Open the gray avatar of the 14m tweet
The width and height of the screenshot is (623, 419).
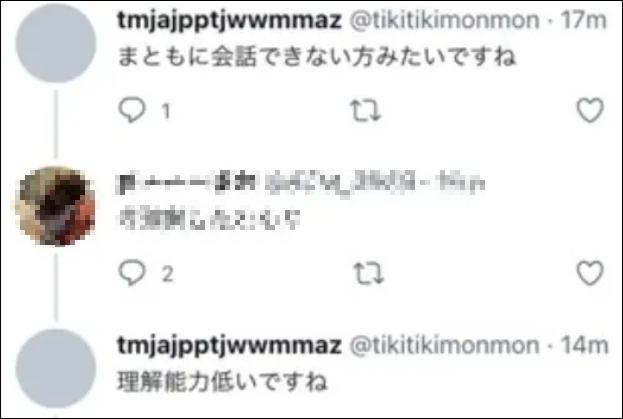[x=56, y=369]
